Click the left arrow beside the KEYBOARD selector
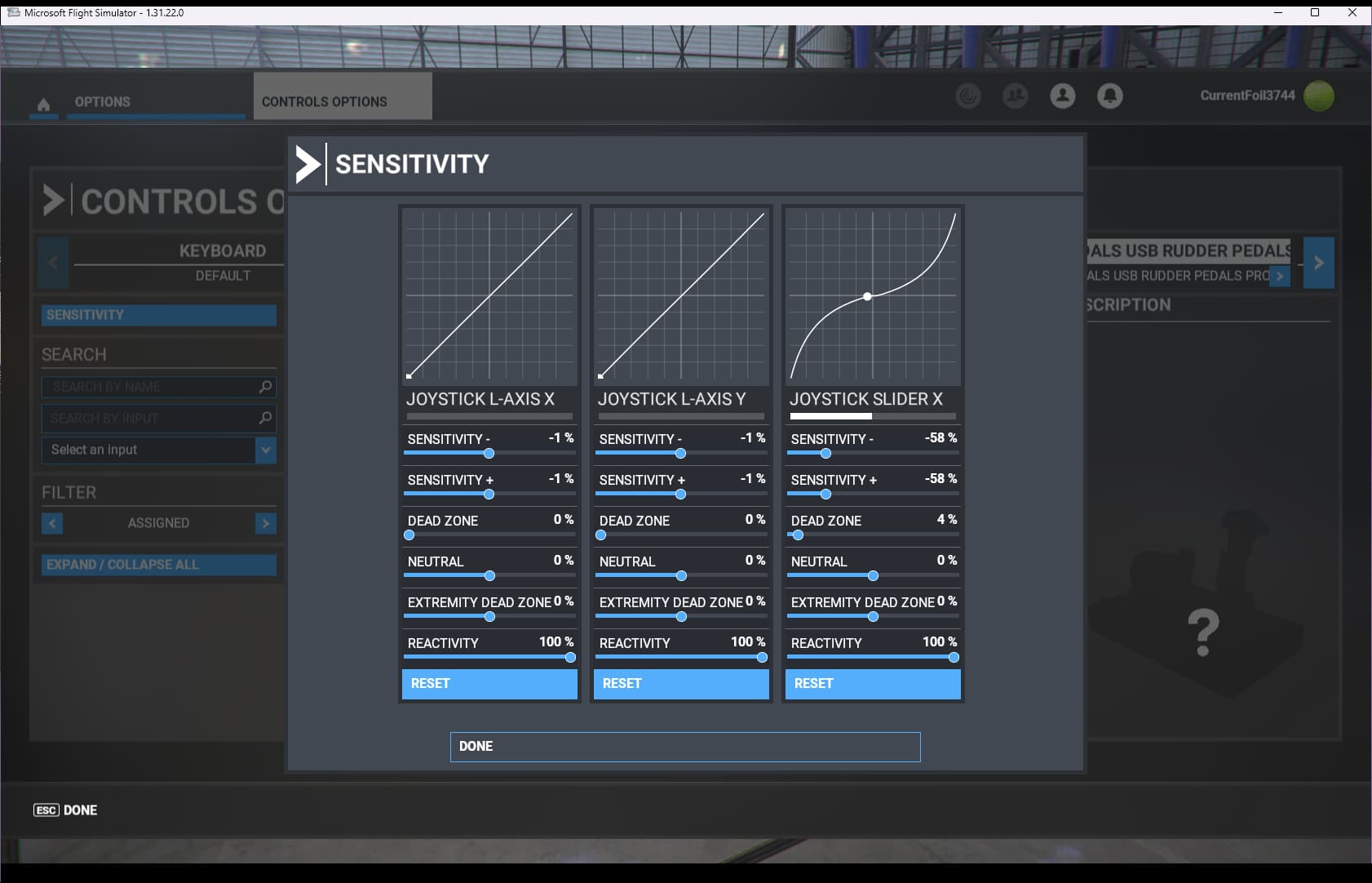 click(x=52, y=263)
